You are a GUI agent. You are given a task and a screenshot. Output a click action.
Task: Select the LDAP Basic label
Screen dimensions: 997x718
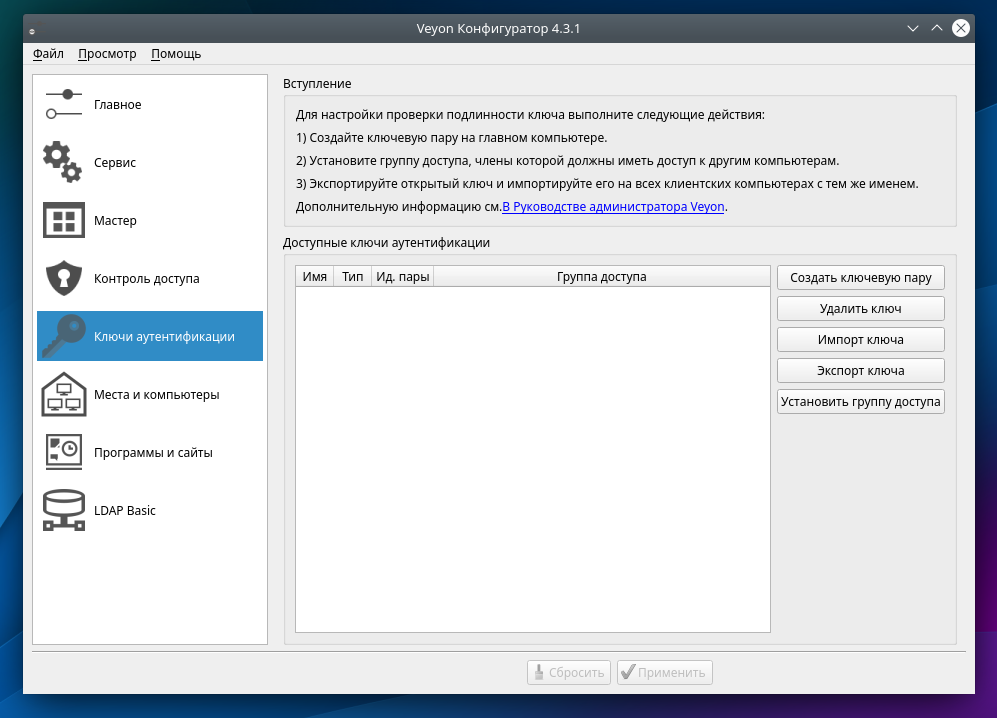point(125,510)
